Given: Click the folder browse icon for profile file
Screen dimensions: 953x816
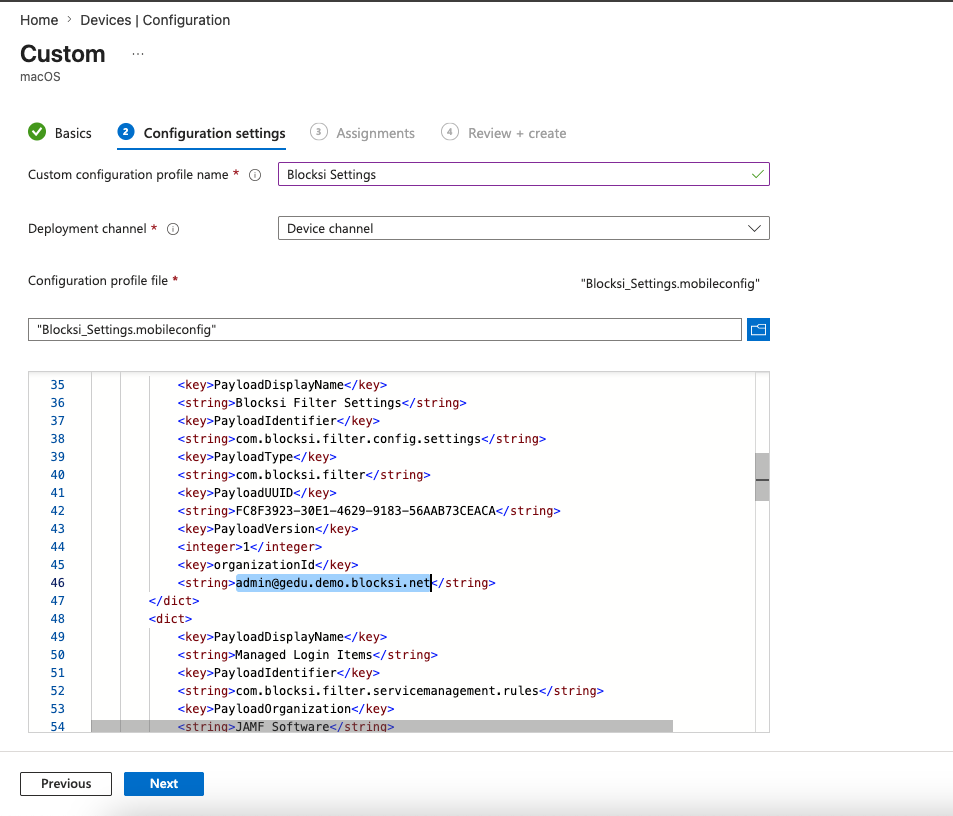Looking at the screenshot, I should (758, 329).
